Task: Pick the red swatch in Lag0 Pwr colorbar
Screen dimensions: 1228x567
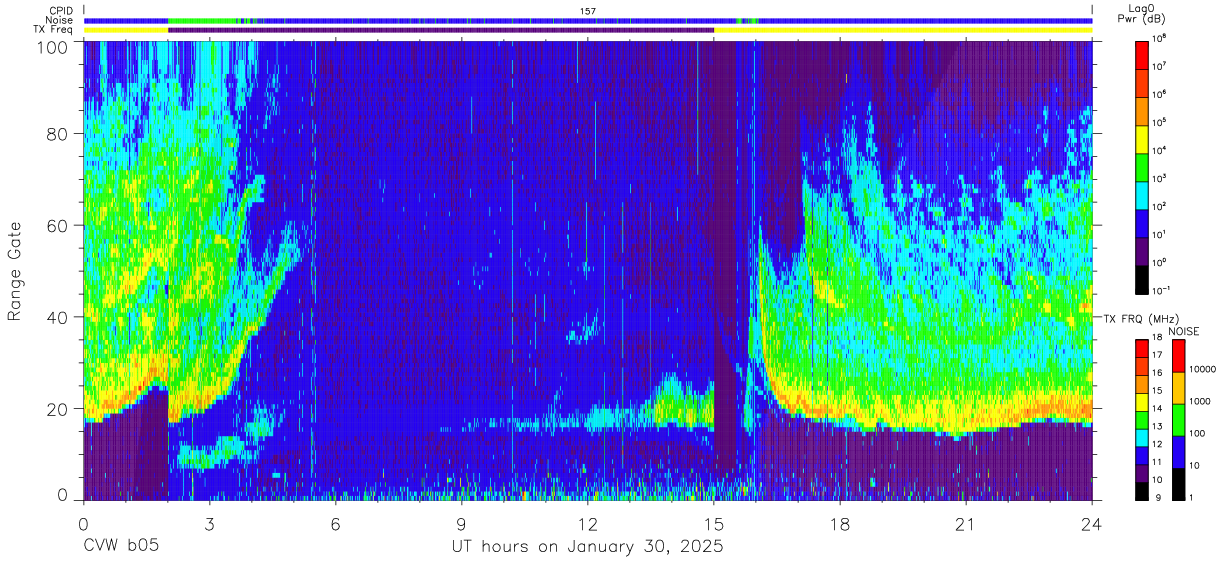Action: (1141, 54)
